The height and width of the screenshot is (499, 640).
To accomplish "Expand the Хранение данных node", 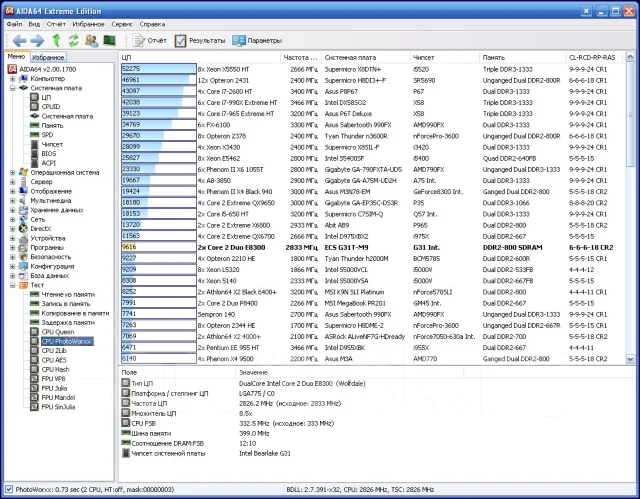I will pos(13,210).
